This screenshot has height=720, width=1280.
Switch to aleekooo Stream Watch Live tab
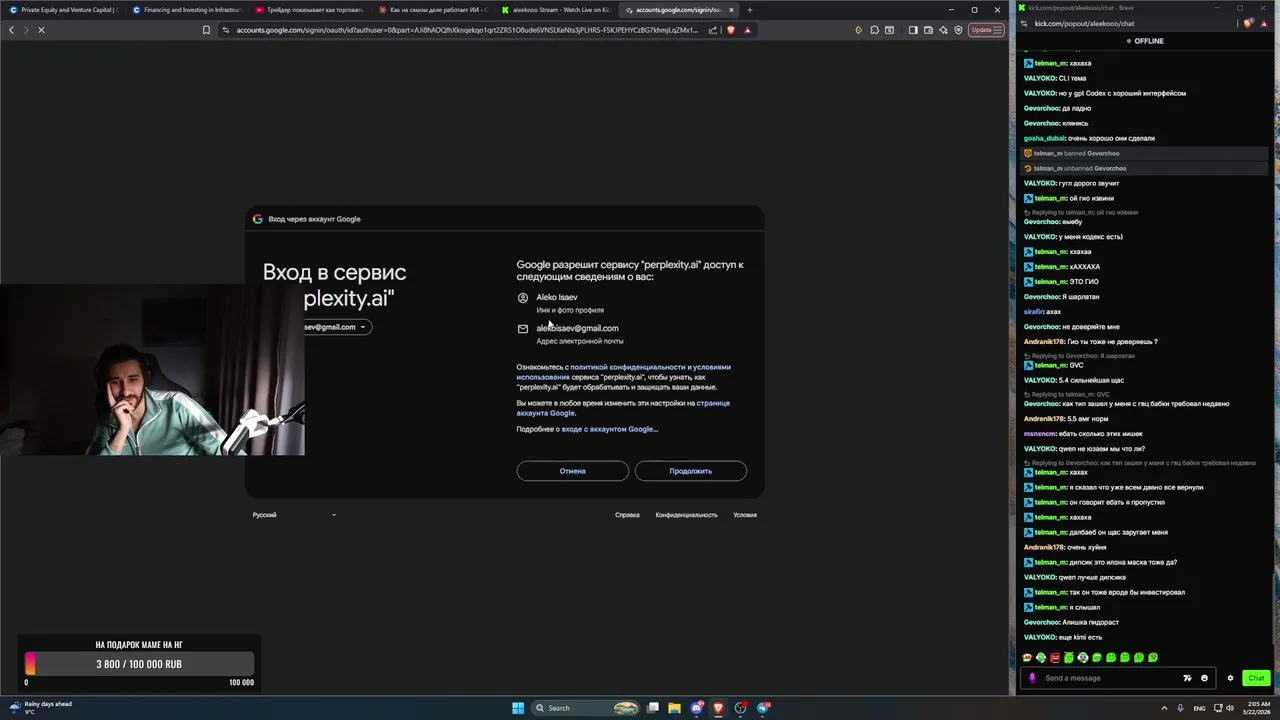[x=555, y=10]
